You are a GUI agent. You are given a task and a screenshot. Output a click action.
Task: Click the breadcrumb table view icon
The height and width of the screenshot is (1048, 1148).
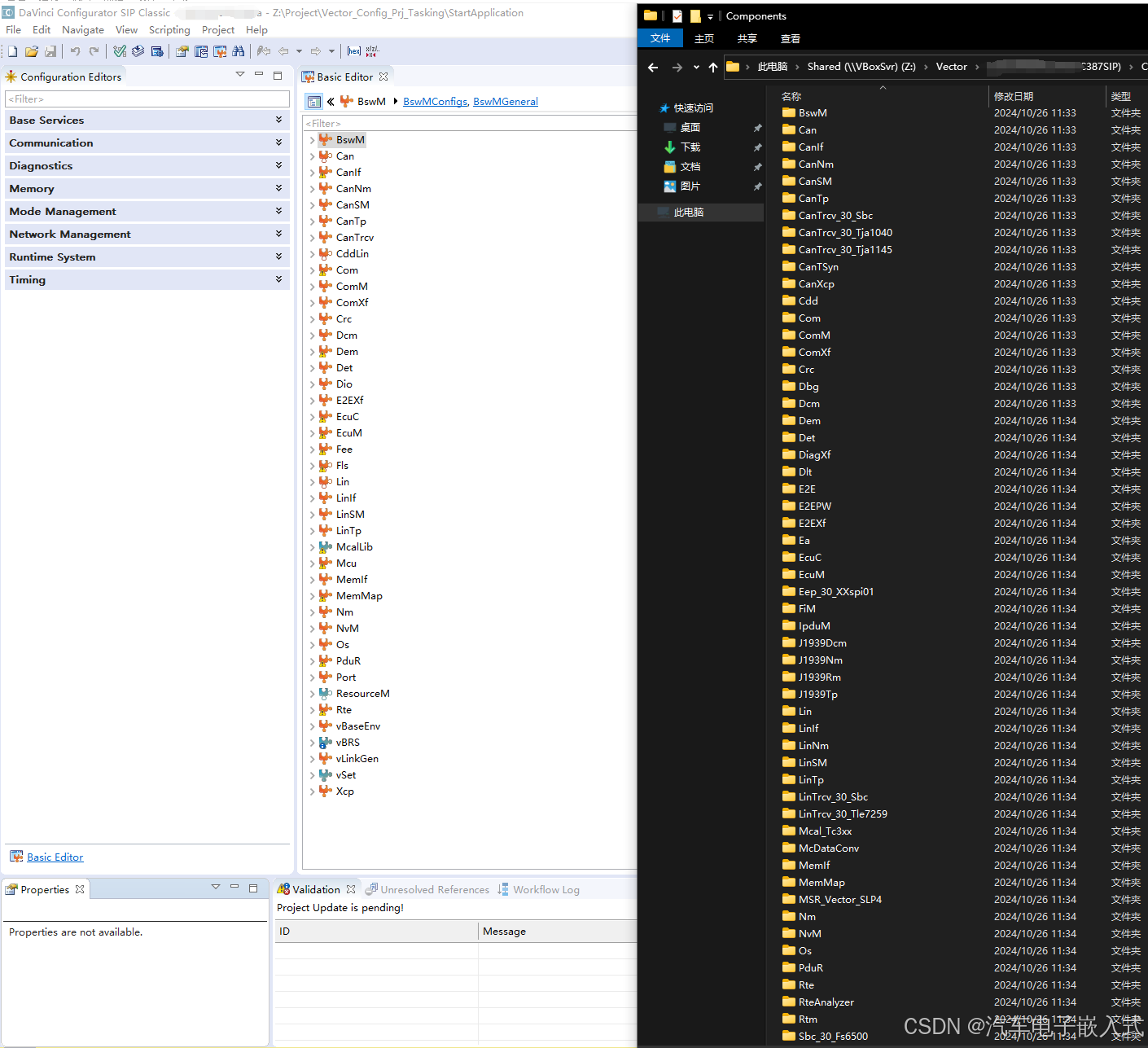[x=313, y=102]
